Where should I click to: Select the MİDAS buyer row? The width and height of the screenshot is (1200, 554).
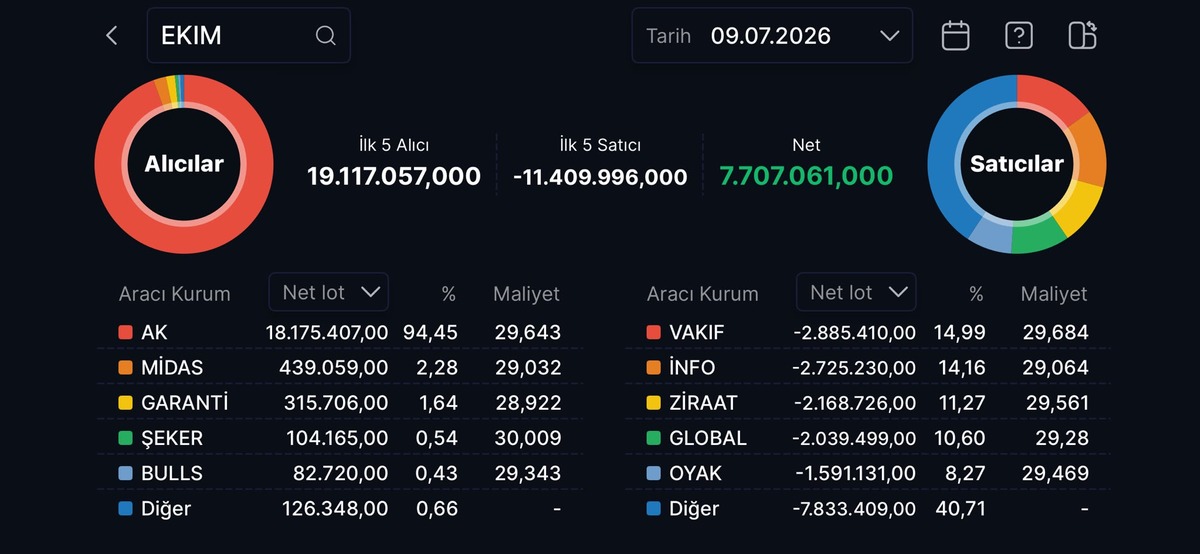[x=340, y=368]
